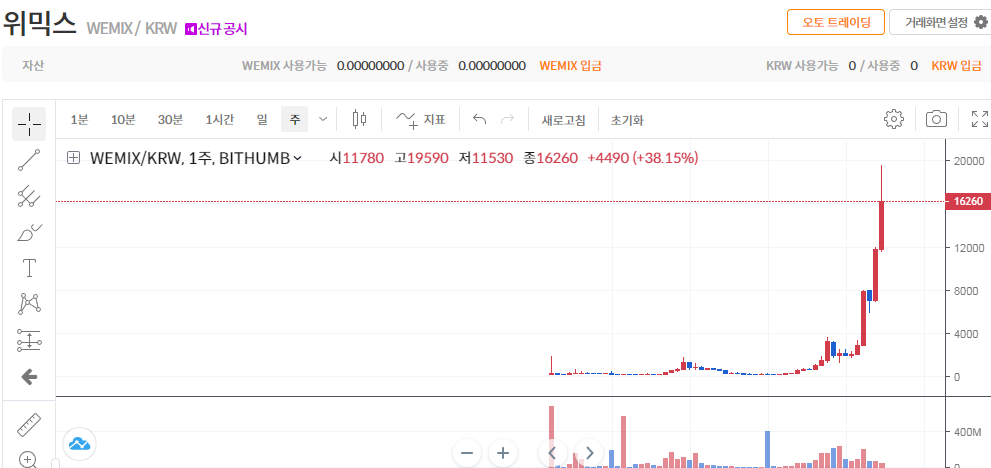The image size is (991, 468).
Task: Click the 오토 트레이딩 button
Action: coord(835,22)
